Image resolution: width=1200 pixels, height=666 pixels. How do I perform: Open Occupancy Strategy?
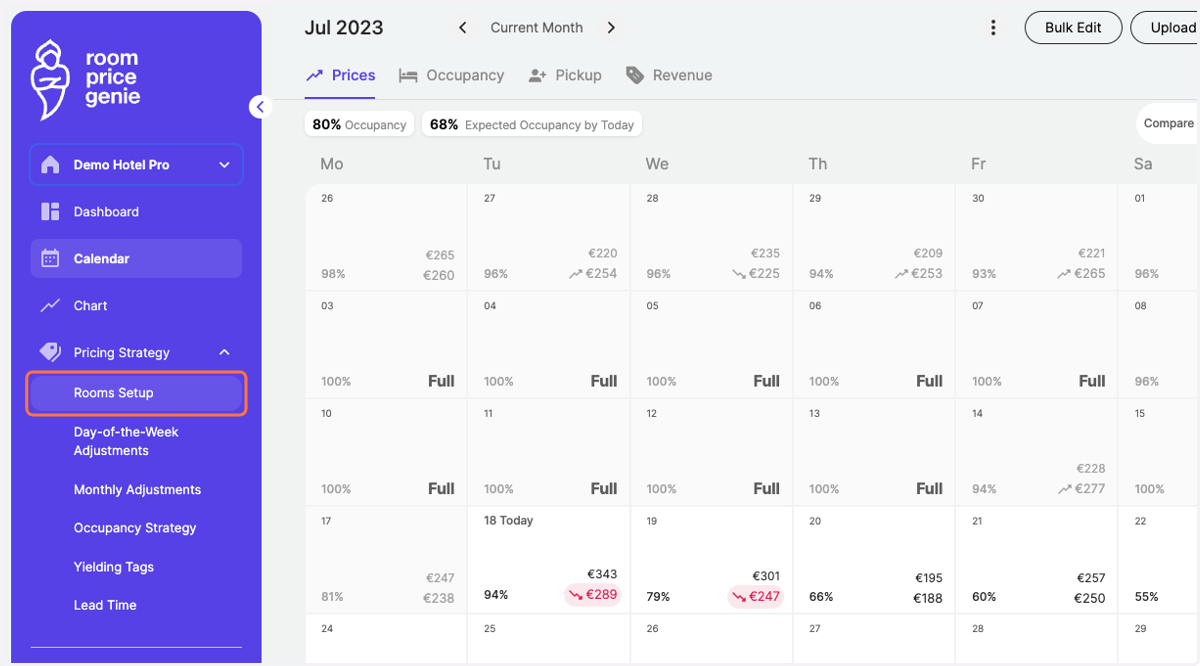click(x=135, y=528)
